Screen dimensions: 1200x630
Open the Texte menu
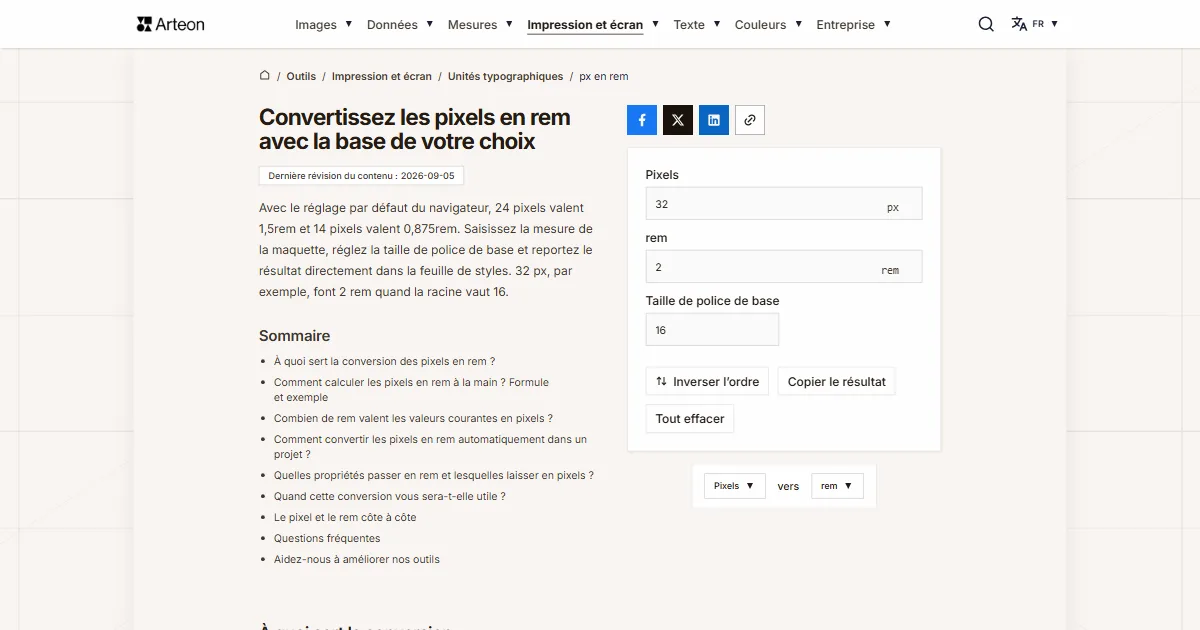697,24
